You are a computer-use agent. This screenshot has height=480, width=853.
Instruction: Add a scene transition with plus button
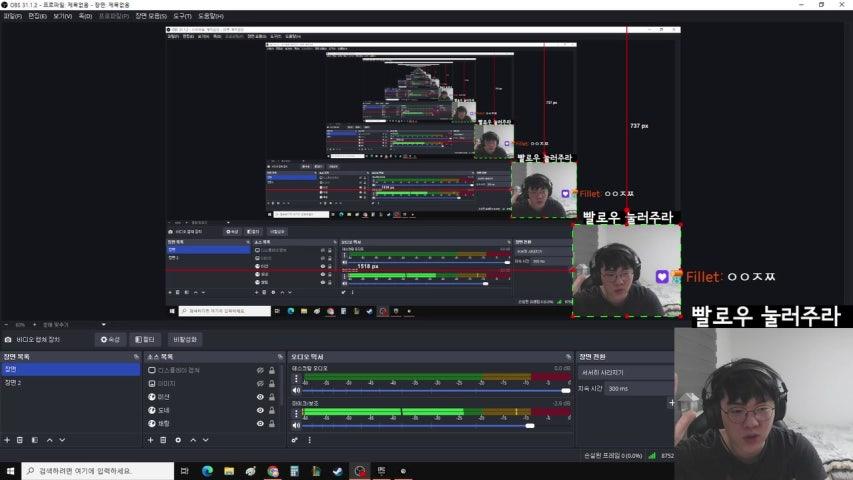point(671,403)
